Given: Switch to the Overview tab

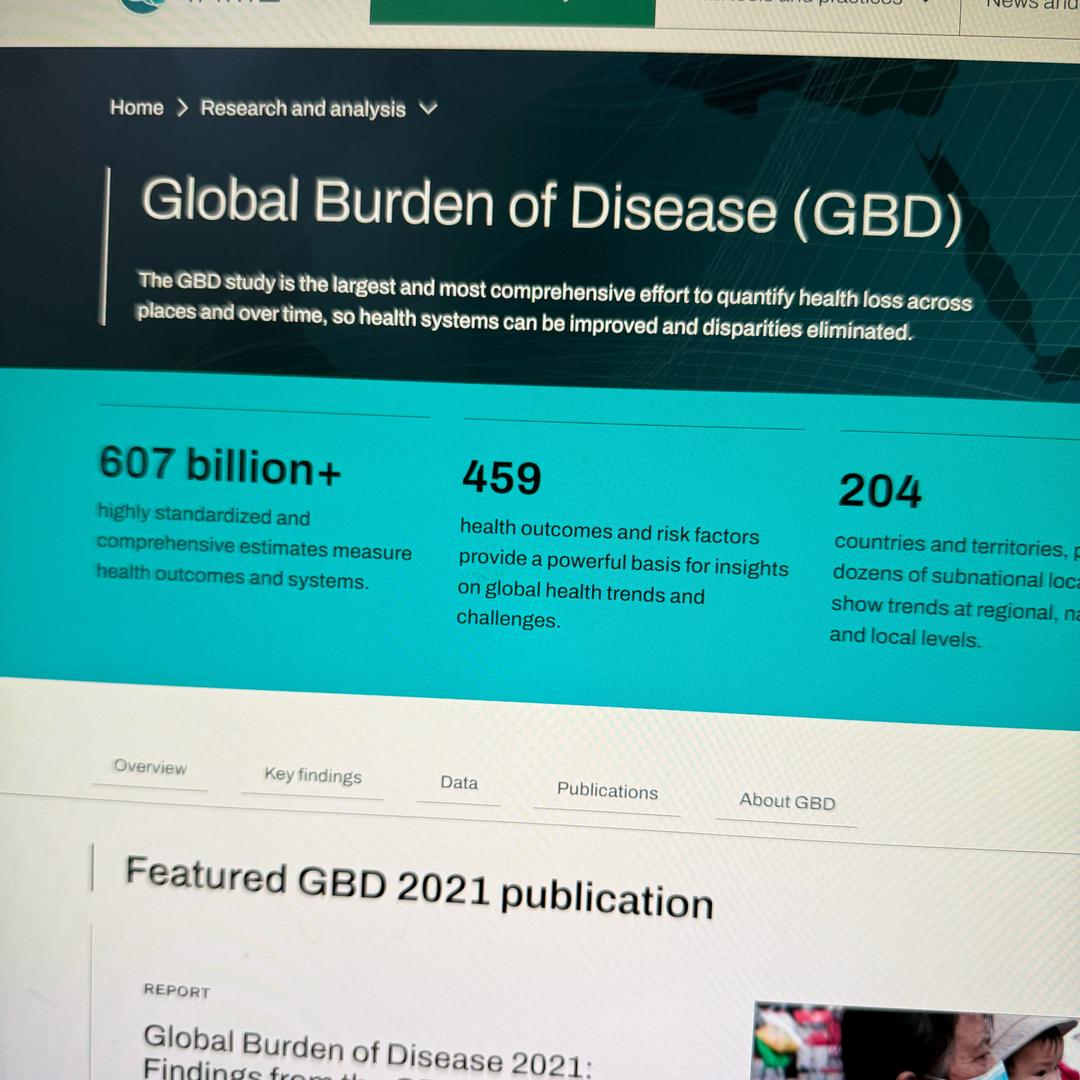Looking at the screenshot, I should (150, 768).
